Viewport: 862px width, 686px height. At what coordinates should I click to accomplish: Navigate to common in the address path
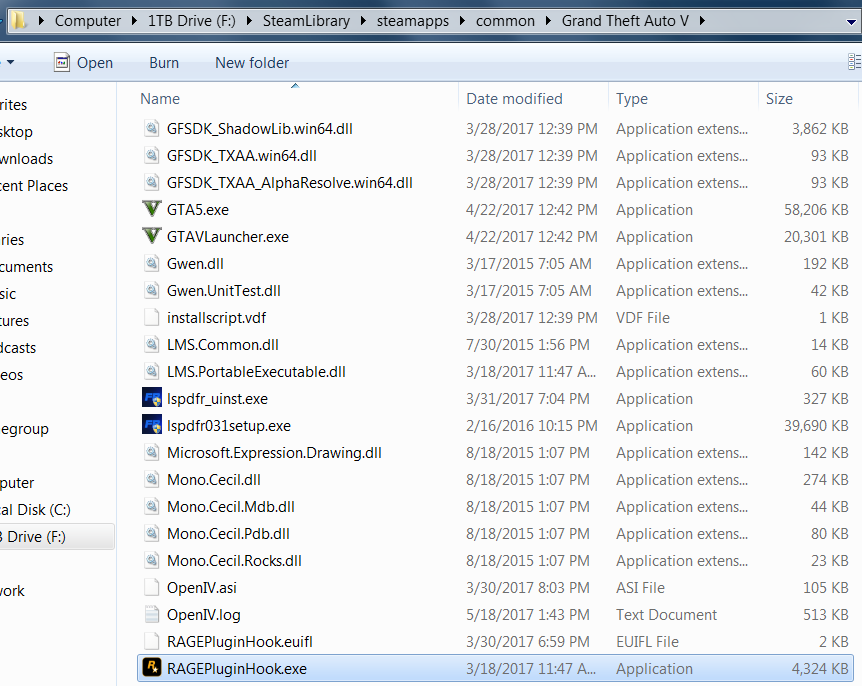505,21
